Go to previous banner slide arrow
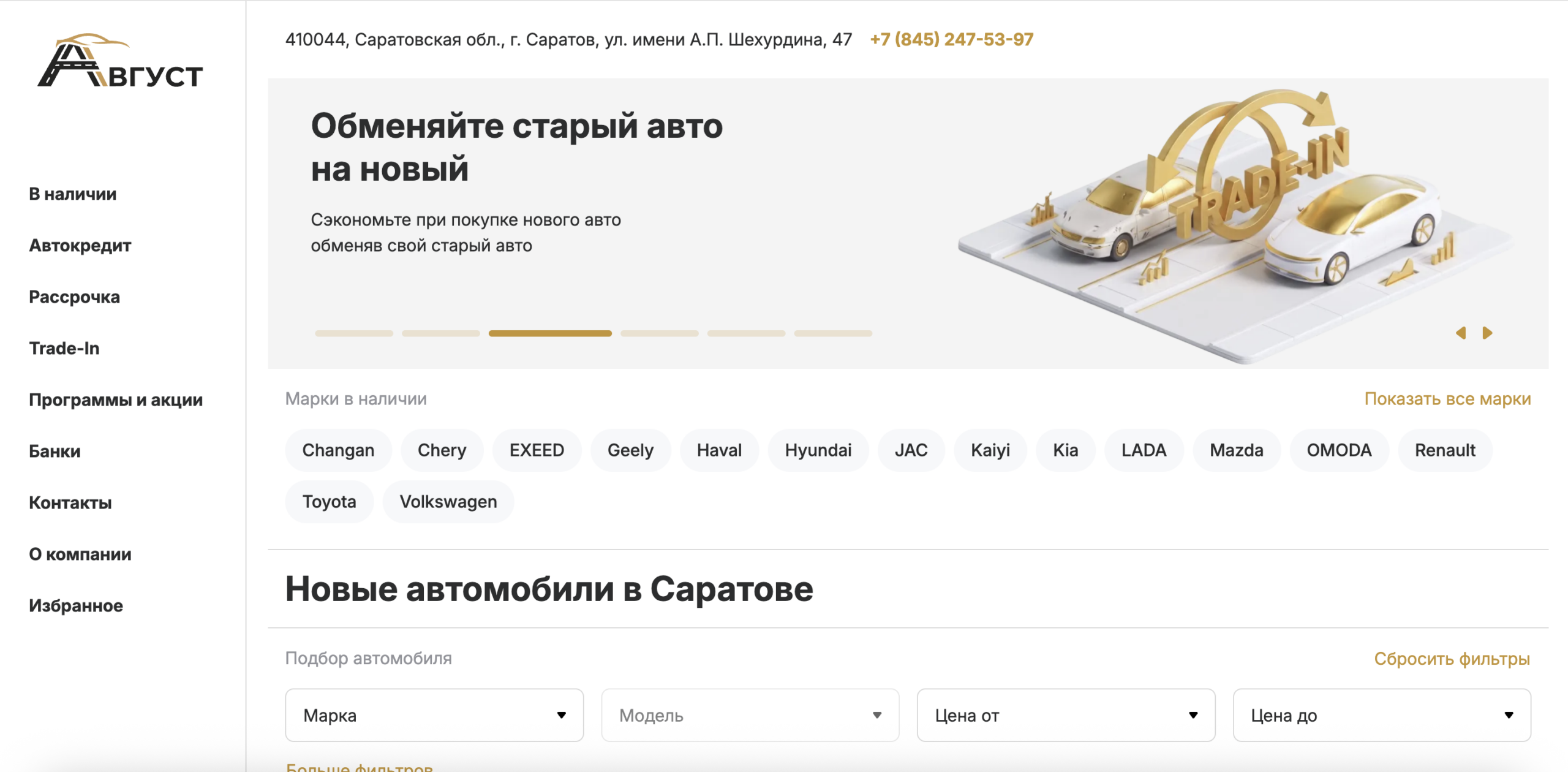This screenshot has height=772, width=1568. point(1461,333)
